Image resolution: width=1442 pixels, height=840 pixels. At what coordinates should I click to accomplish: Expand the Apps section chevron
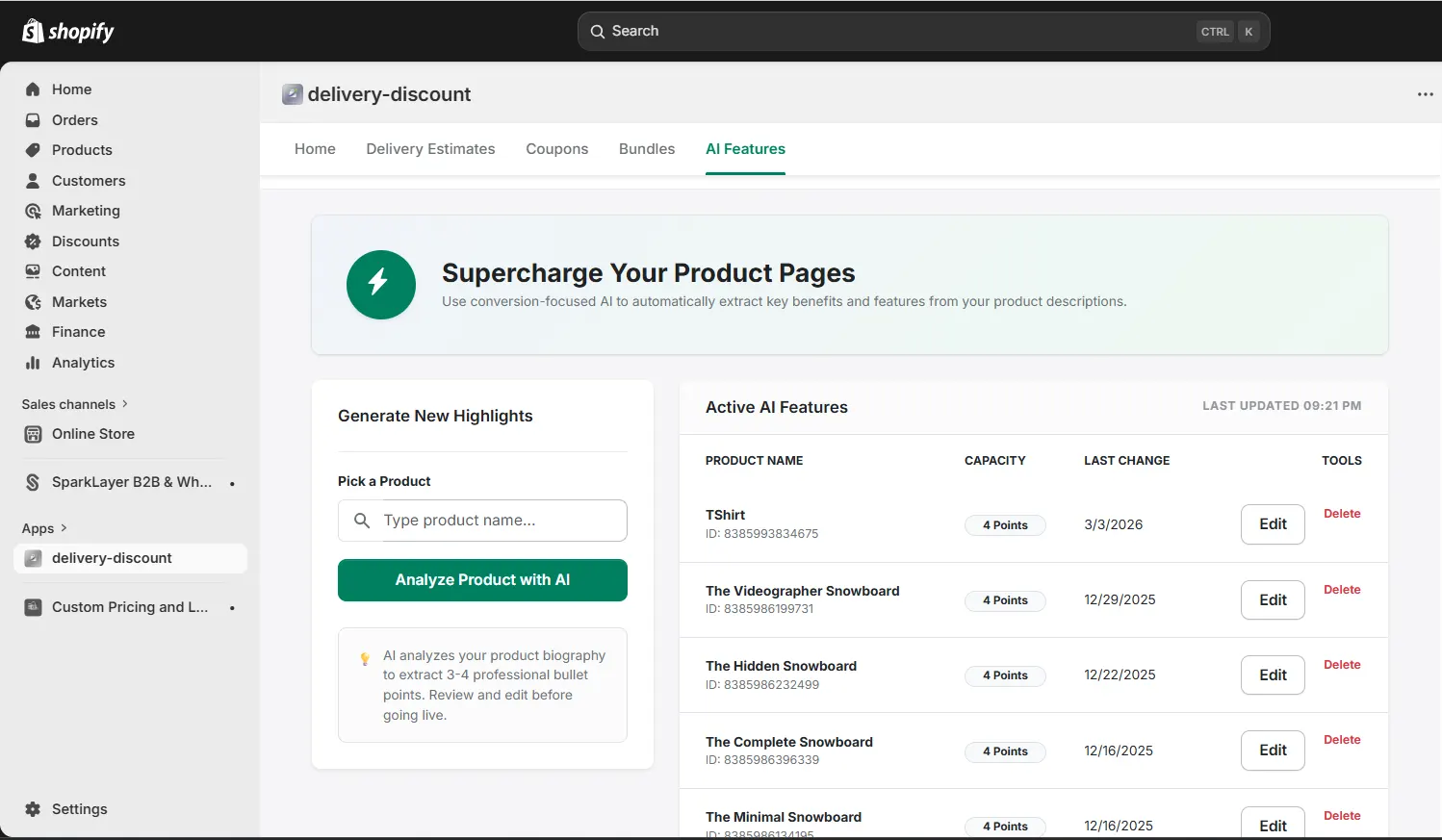[64, 528]
